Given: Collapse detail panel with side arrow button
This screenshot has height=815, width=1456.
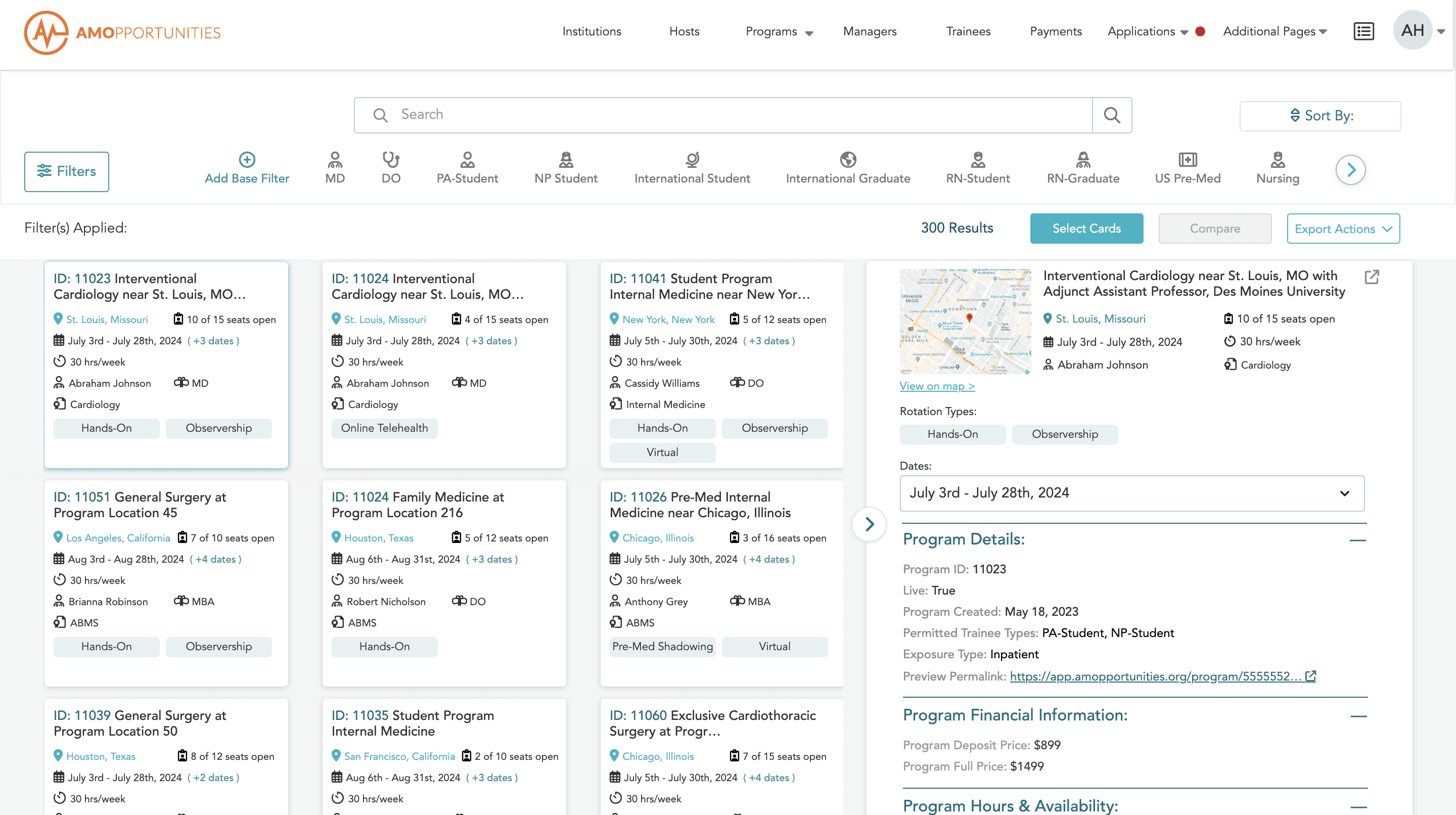Looking at the screenshot, I should point(870,524).
